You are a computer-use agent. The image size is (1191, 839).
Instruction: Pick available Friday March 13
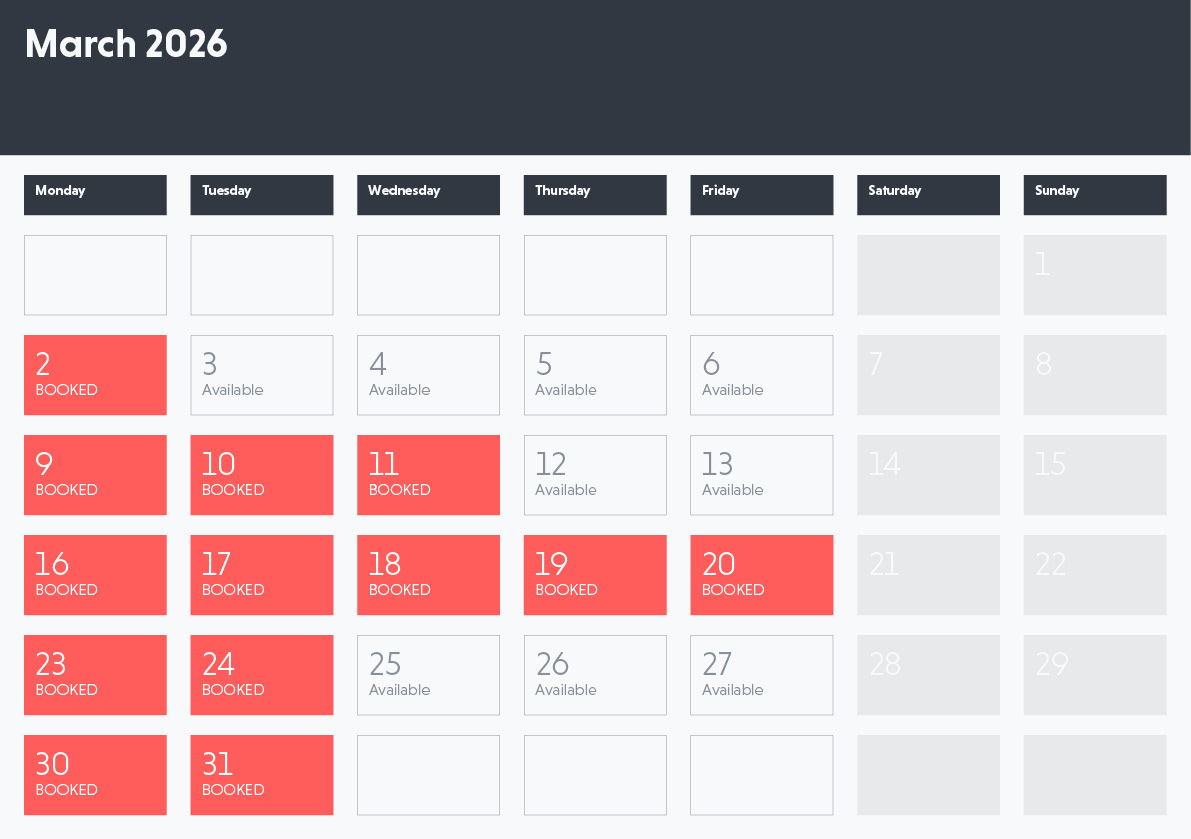(761, 475)
